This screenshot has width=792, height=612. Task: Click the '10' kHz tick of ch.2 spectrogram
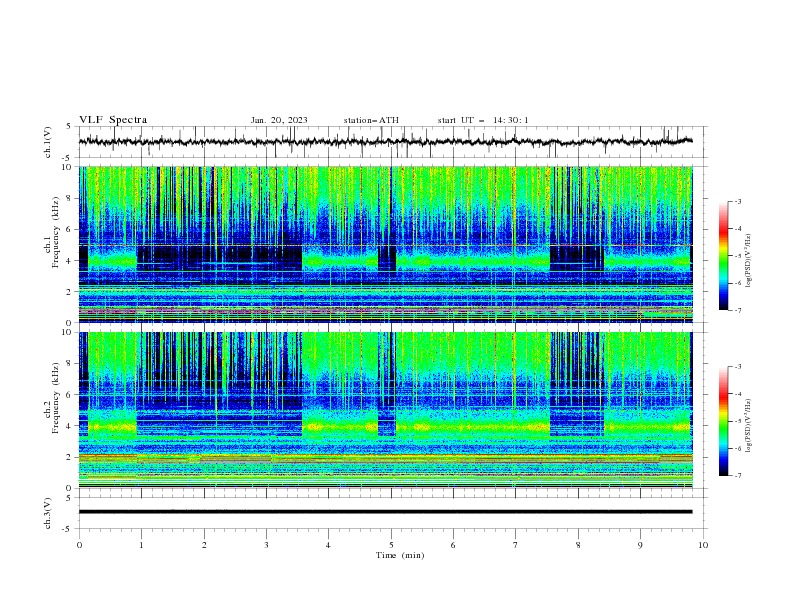pyautogui.click(x=69, y=332)
